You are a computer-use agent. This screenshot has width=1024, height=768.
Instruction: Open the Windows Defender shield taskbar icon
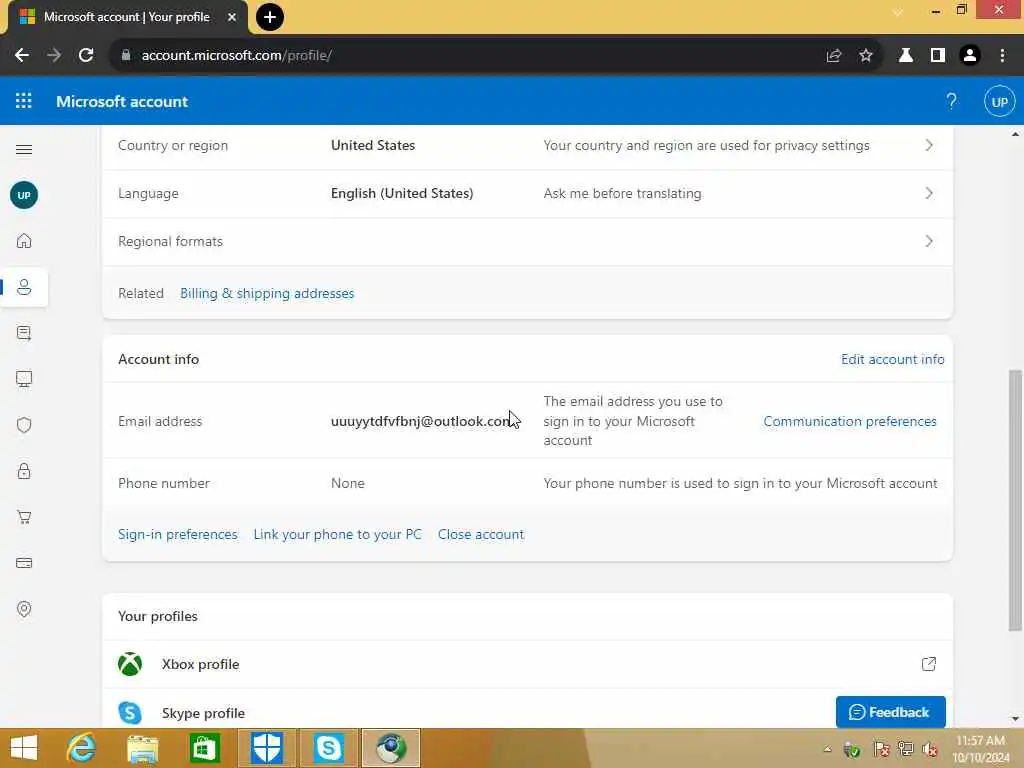point(266,748)
